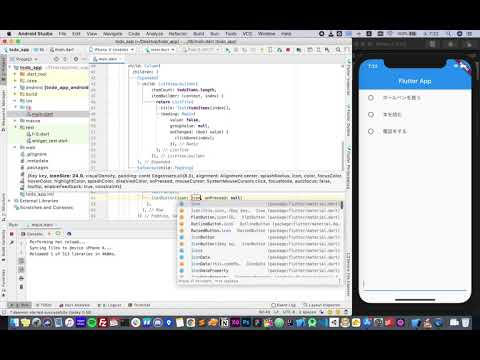This screenshot has height=360, width=480.
Task: Open the Build menu
Action: click(x=198, y=34)
